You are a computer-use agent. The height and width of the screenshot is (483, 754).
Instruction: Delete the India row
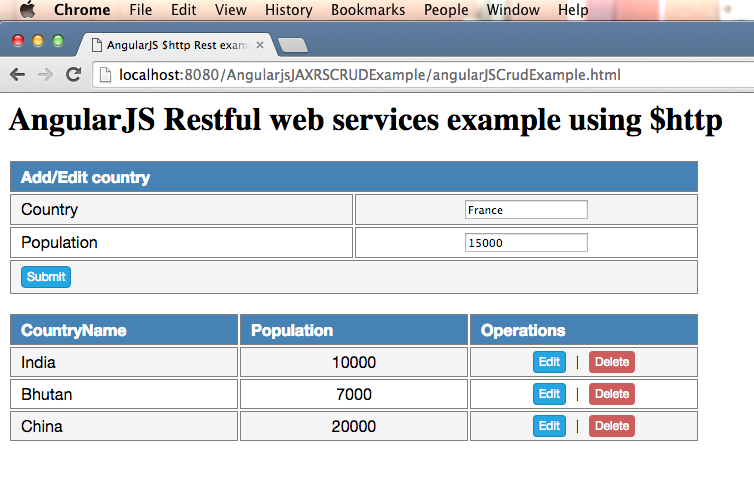[612, 362]
